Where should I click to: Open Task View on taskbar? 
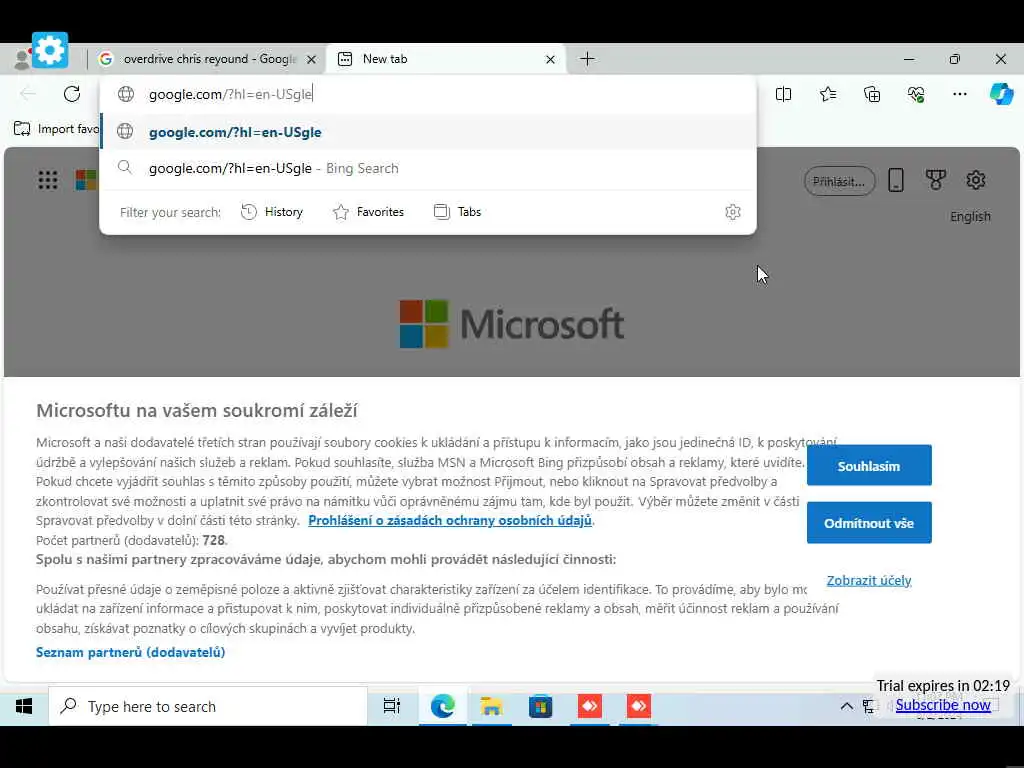(392, 706)
